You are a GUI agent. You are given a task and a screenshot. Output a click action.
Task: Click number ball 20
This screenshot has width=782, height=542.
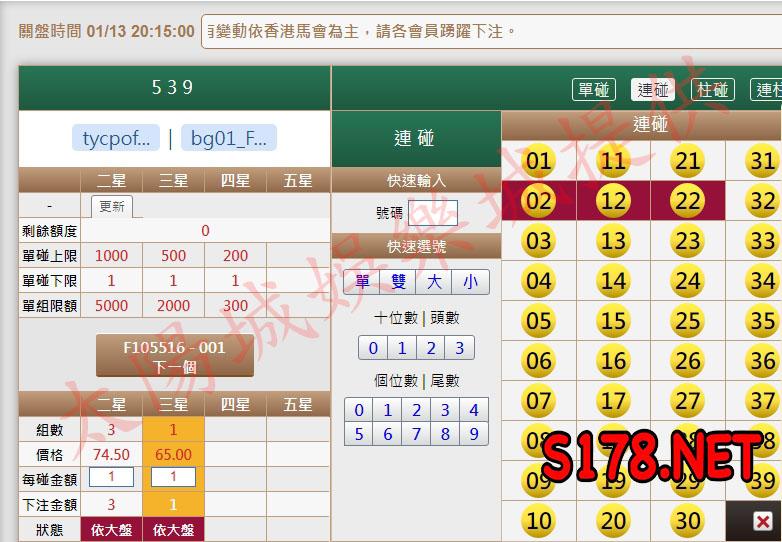click(x=613, y=521)
